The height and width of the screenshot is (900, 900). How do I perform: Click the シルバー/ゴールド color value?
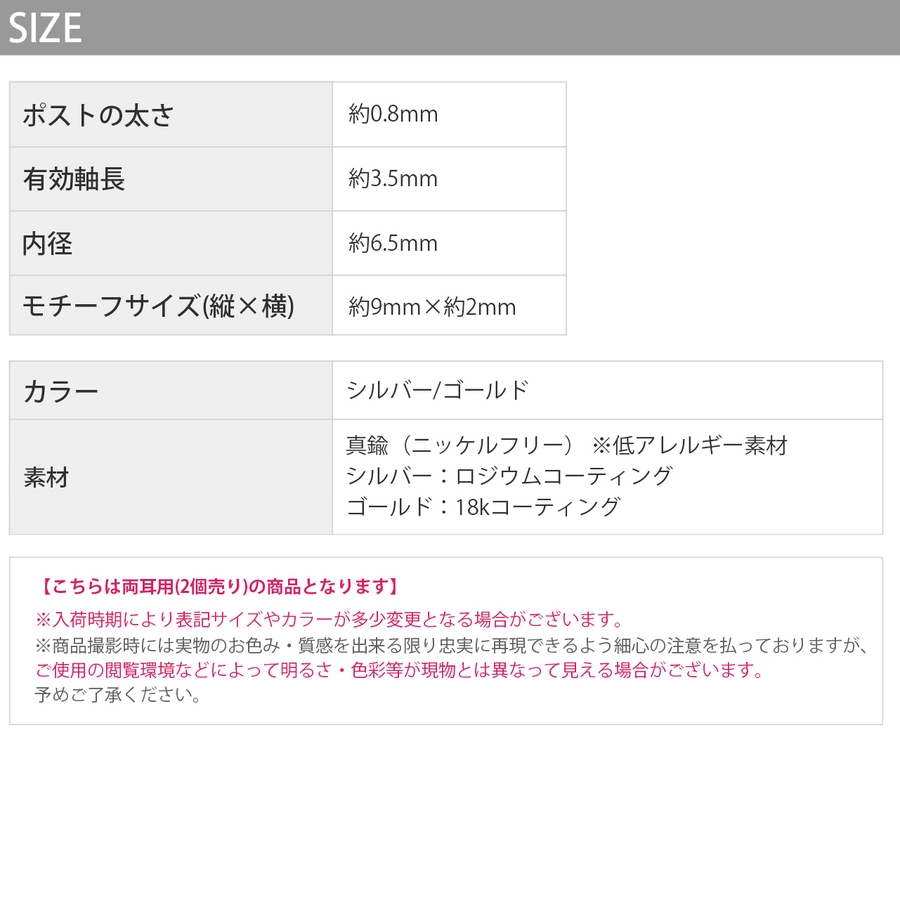click(x=437, y=391)
